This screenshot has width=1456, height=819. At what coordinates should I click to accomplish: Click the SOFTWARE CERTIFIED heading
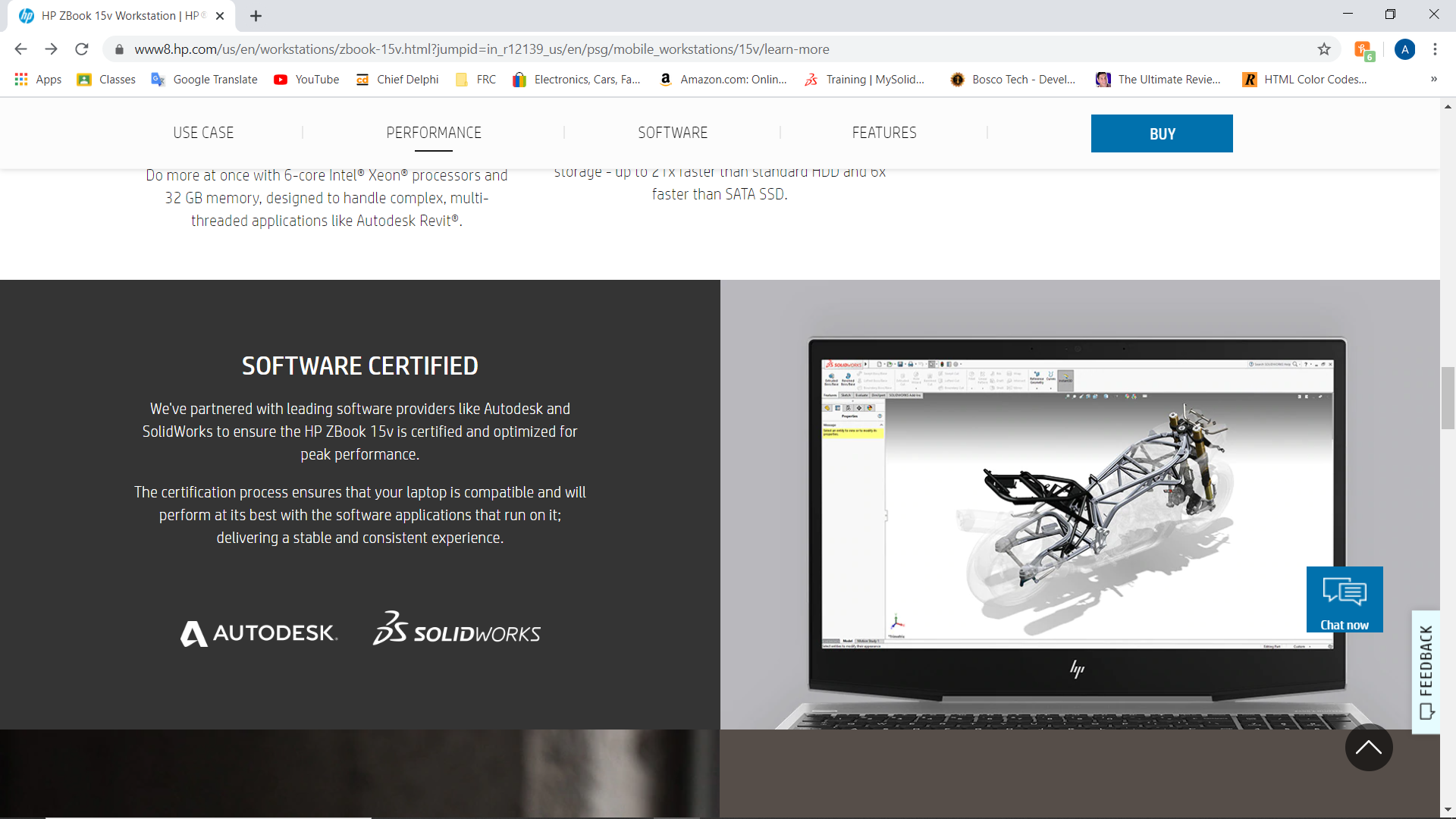point(360,366)
